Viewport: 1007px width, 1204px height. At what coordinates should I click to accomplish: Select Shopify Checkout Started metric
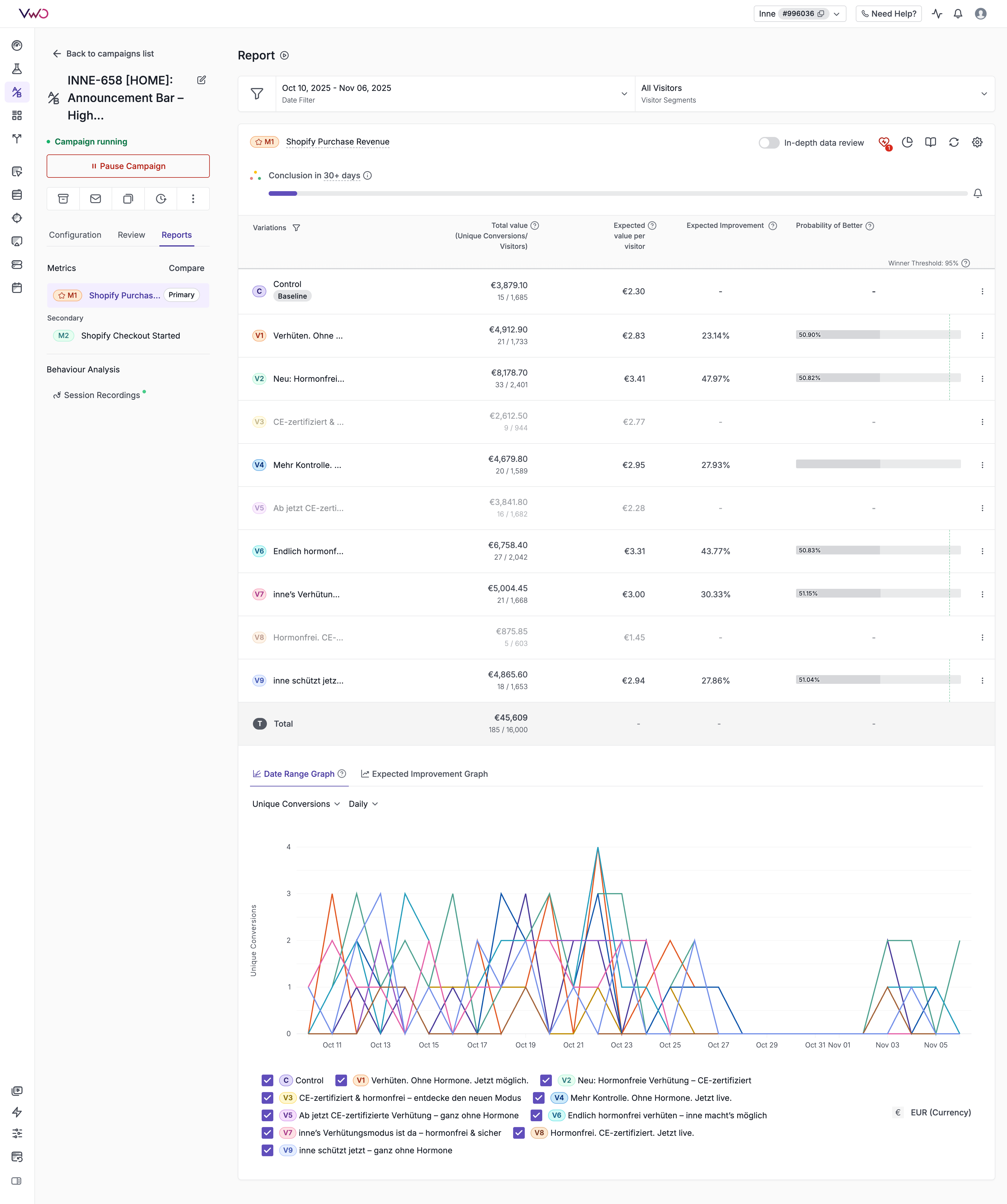(x=130, y=336)
